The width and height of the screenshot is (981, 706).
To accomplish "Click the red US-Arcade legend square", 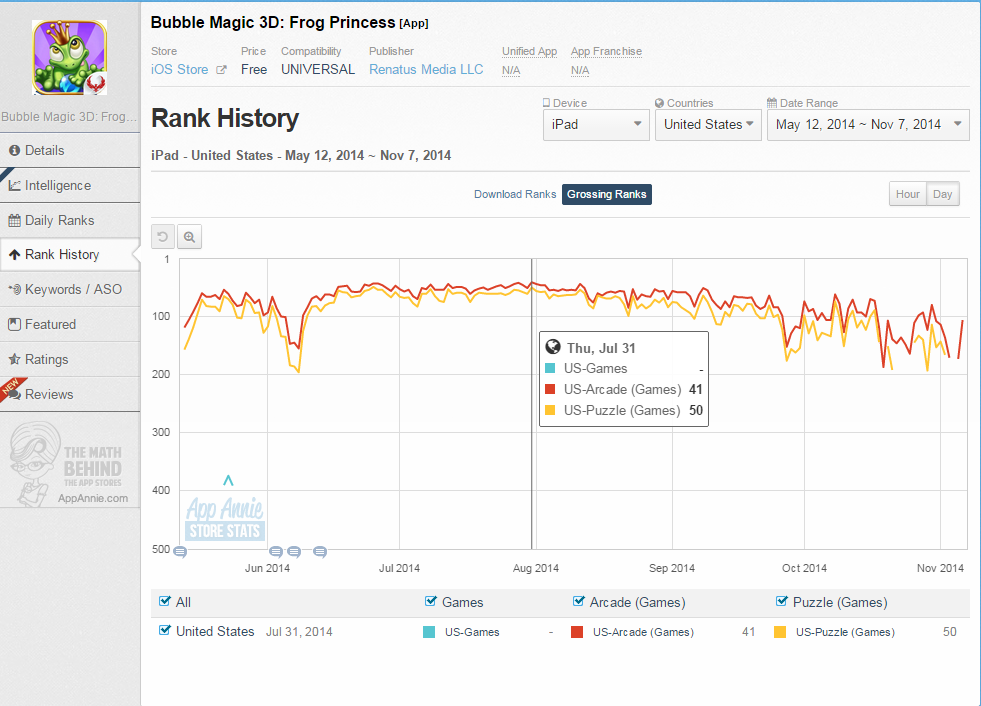I will (x=577, y=632).
